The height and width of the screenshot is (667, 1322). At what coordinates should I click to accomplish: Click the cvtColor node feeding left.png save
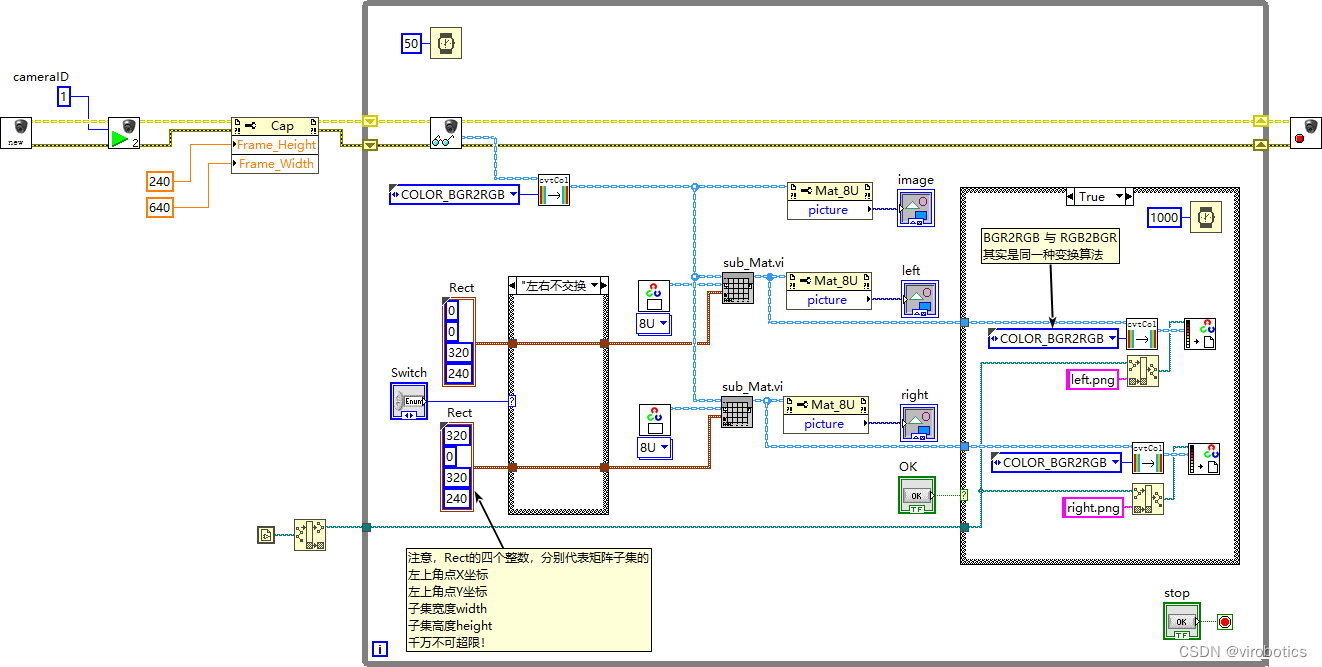[x=1142, y=334]
